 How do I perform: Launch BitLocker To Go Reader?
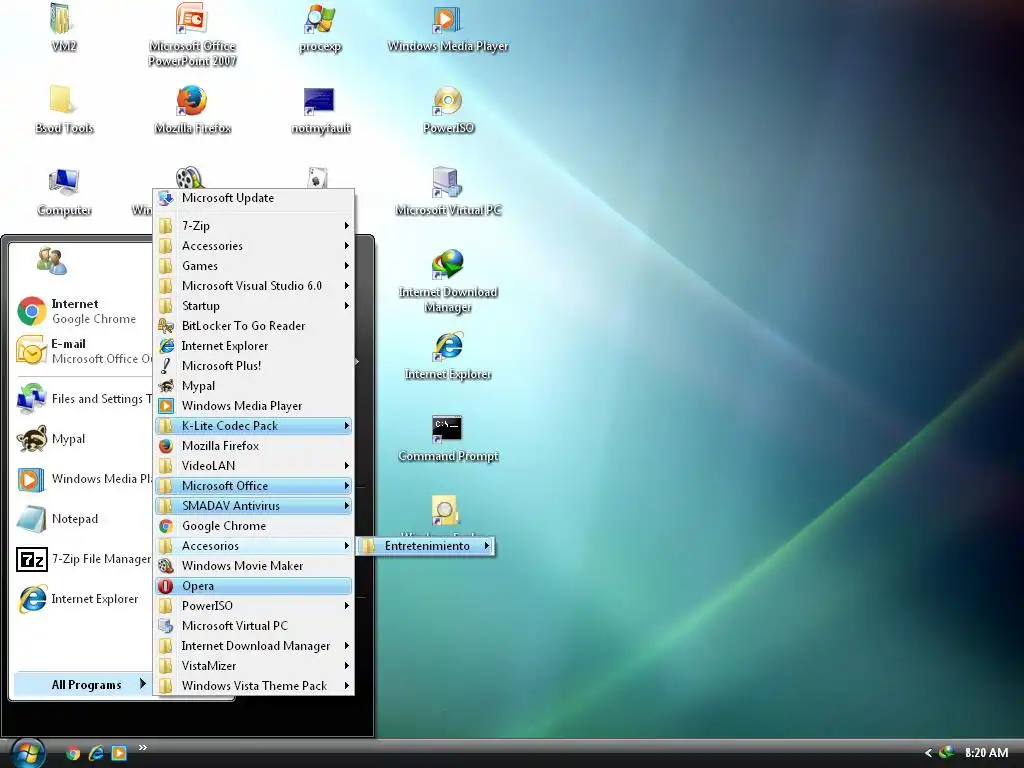(x=254, y=326)
